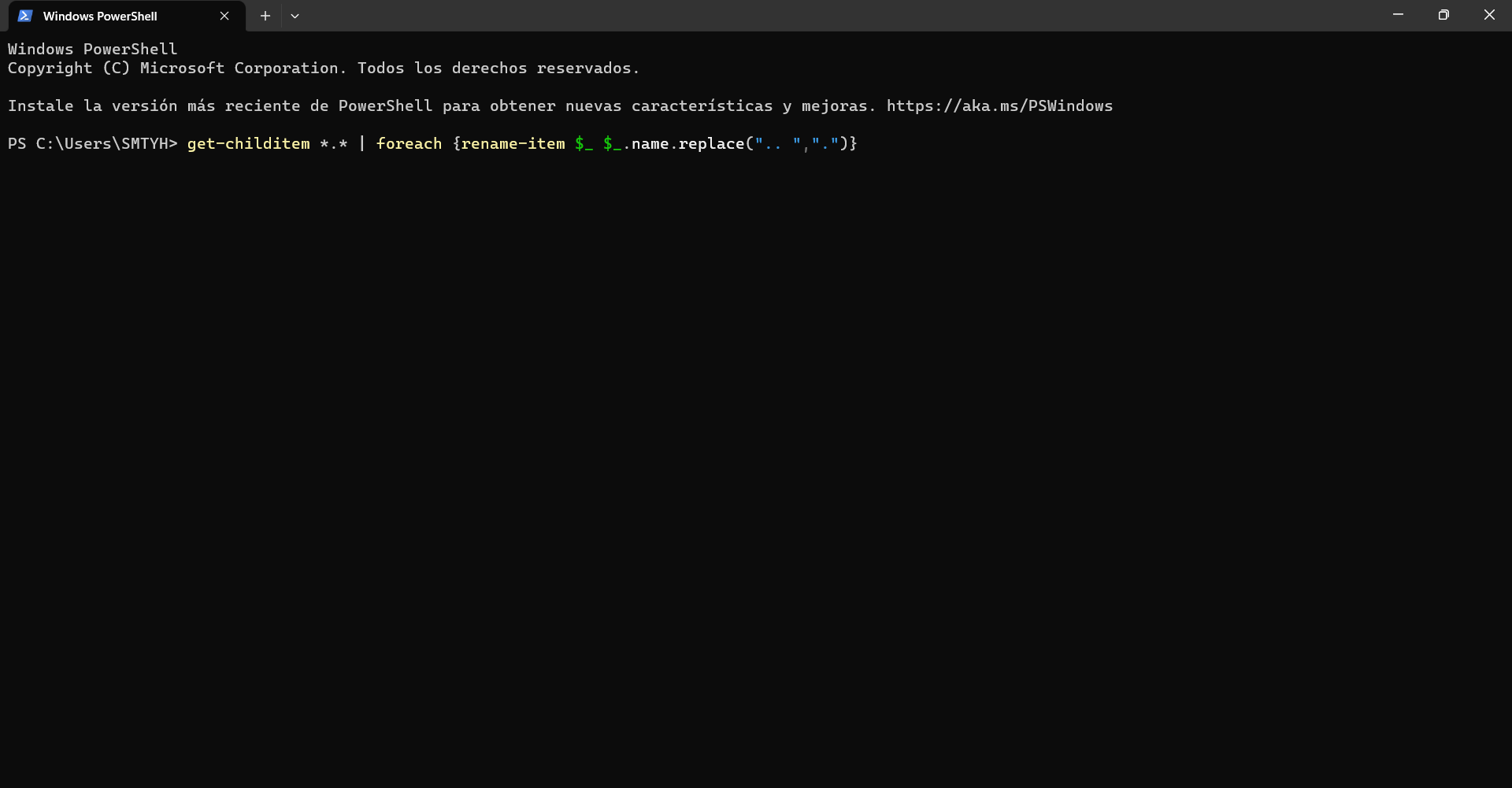Close the Windows PowerShell tab

pos(224,16)
